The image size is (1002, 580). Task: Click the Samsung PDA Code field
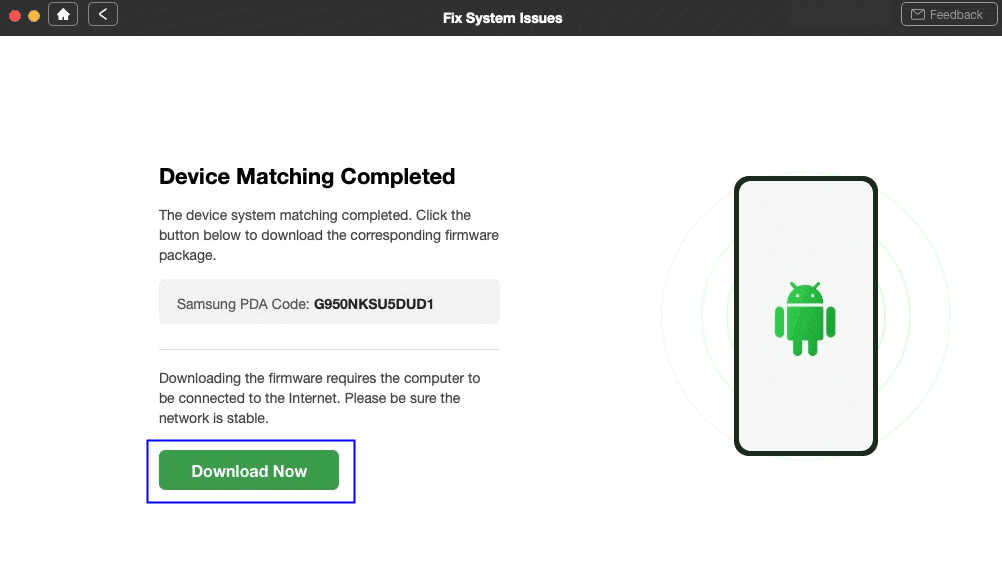329,301
